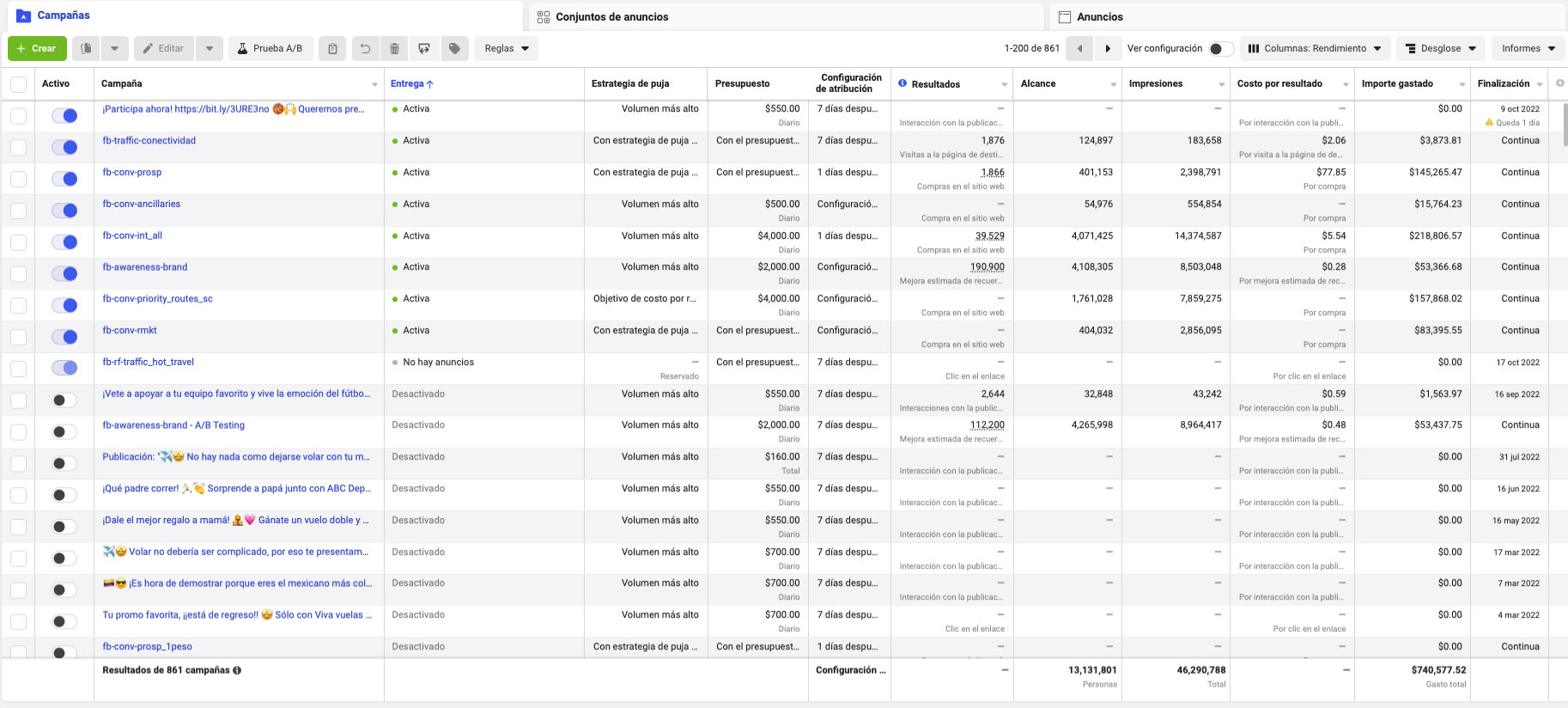Click the pending changes clipboard icon

click(332, 49)
